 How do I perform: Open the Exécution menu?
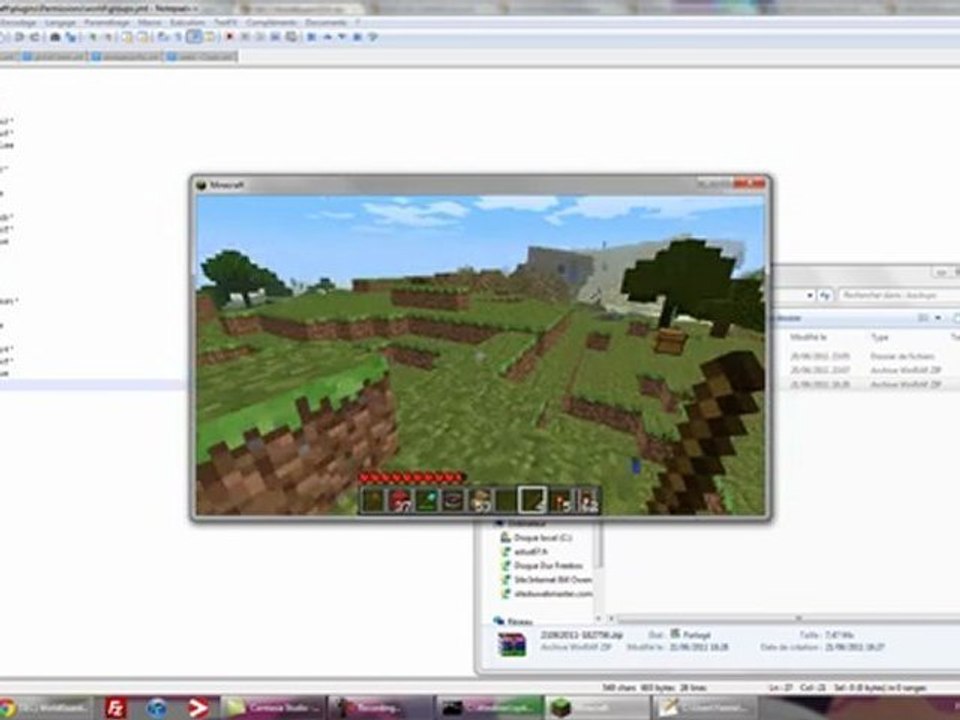pyautogui.click(x=187, y=23)
